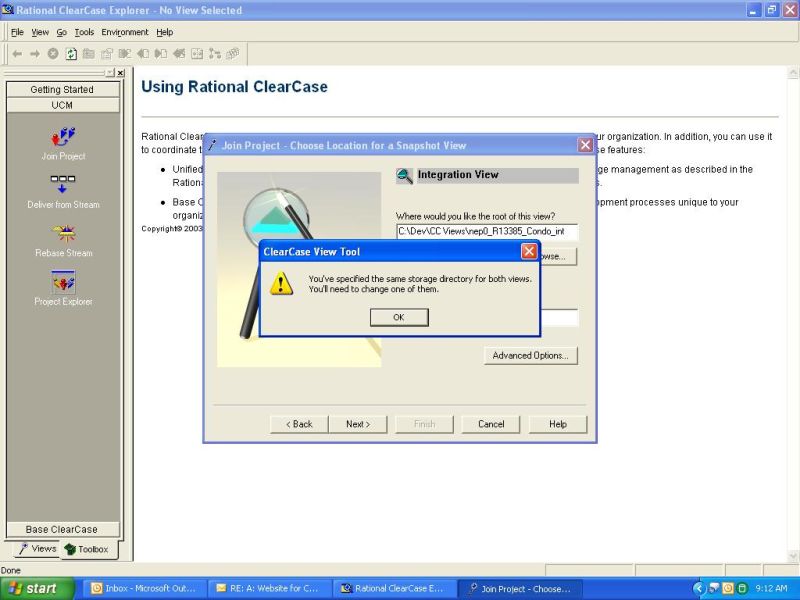This screenshot has width=800, height=600.
Task: Select the UCM group header
Action: coord(62,105)
